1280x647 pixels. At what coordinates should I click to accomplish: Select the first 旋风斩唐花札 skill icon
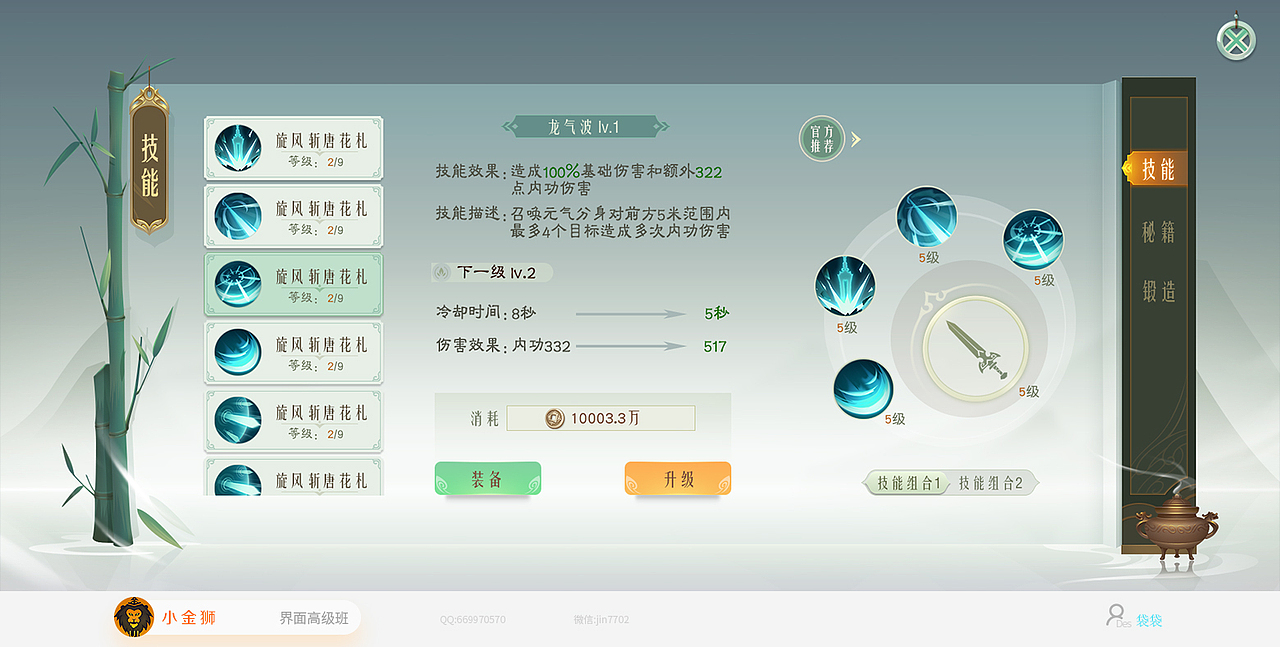click(238, 149)
